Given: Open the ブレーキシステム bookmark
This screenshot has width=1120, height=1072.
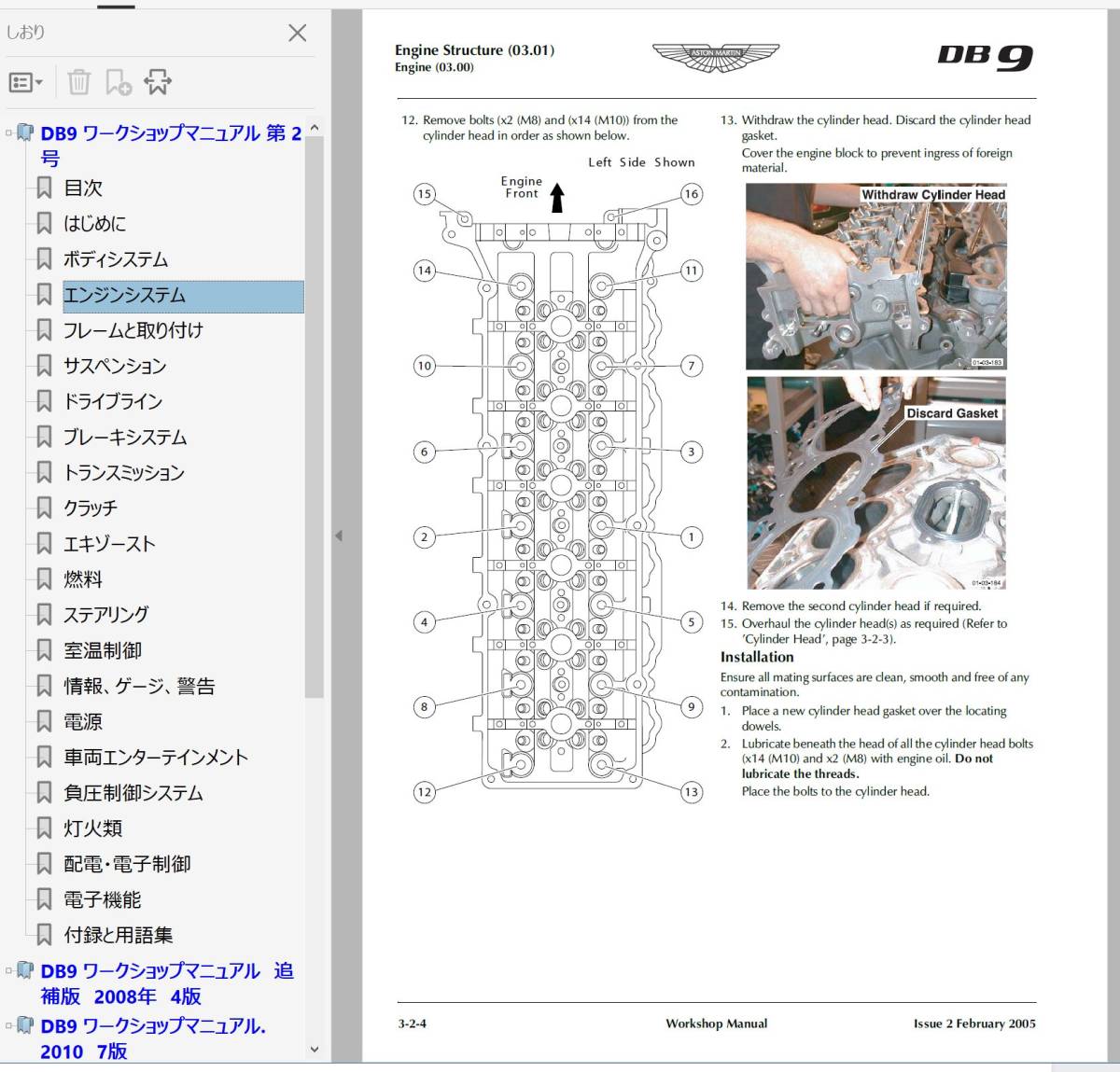Looking at the screenshot, I should [x=125, y=437].
